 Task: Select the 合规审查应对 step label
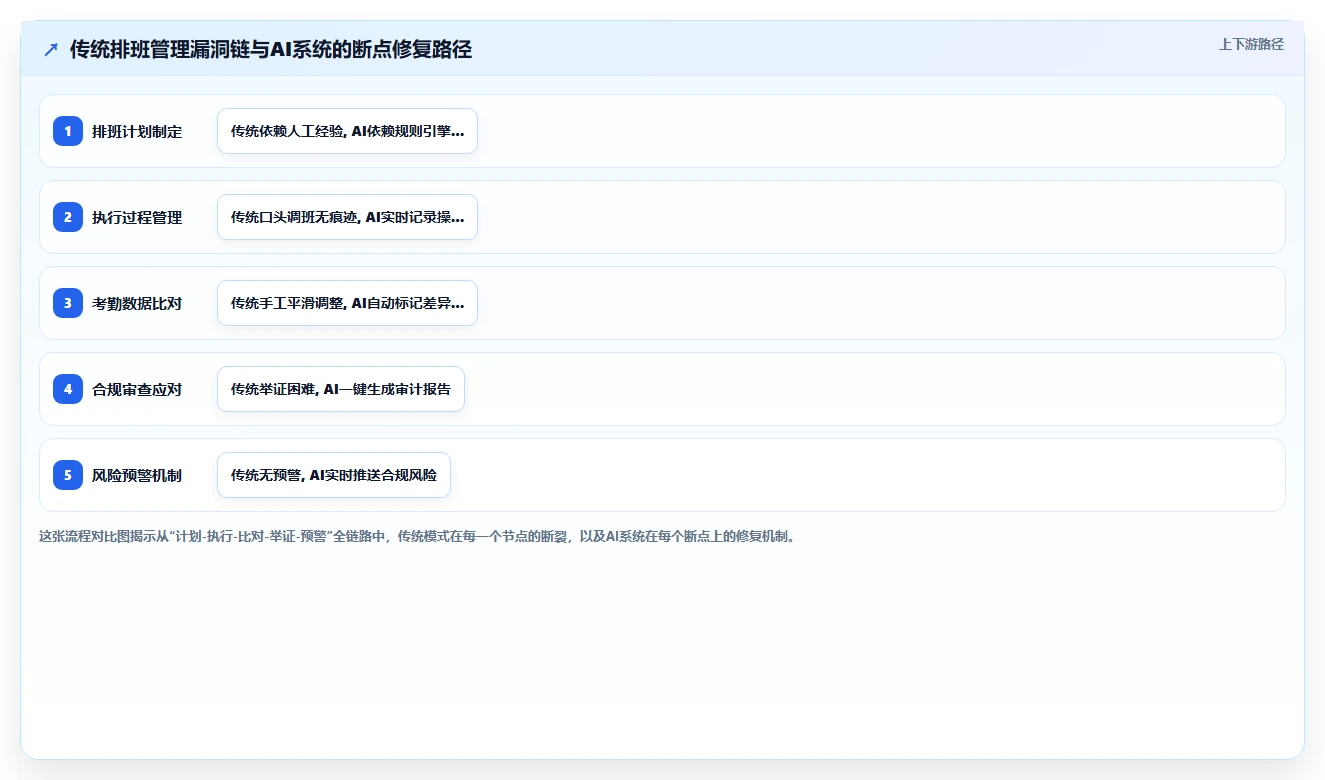click(137, 389)
